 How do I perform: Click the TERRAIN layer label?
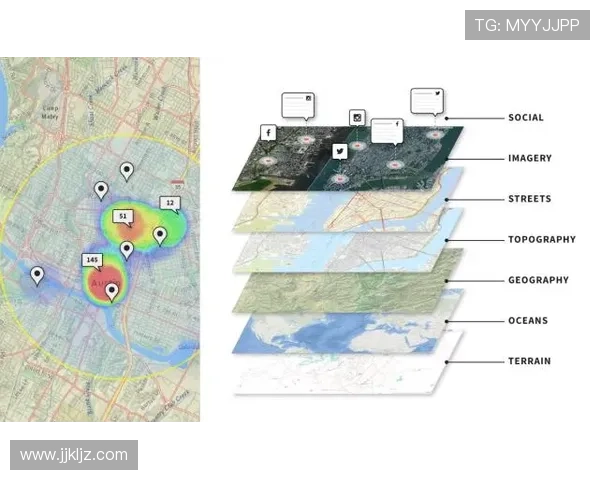click(x=528, y=361)
